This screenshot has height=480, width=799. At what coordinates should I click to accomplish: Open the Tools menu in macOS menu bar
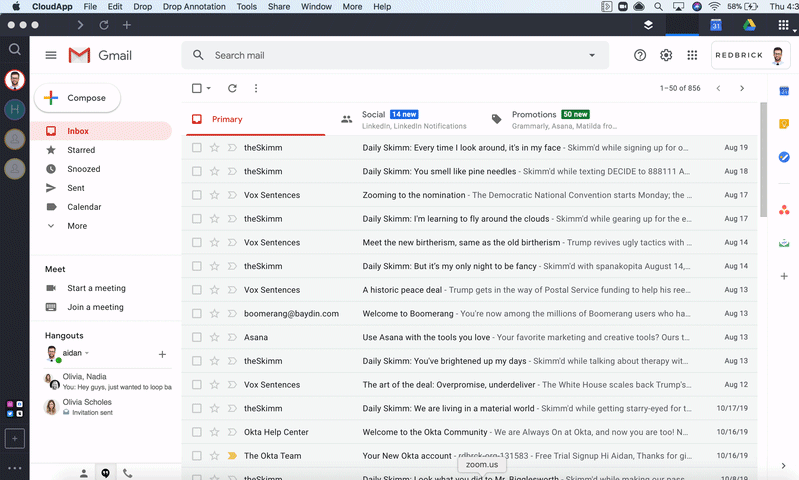pos(247,7)
